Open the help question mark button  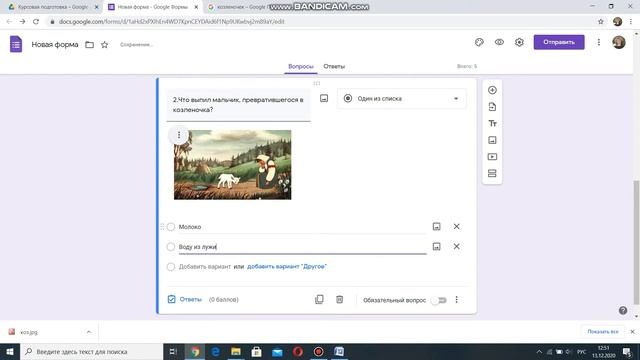pyautogui.click(x=623, y=311)
